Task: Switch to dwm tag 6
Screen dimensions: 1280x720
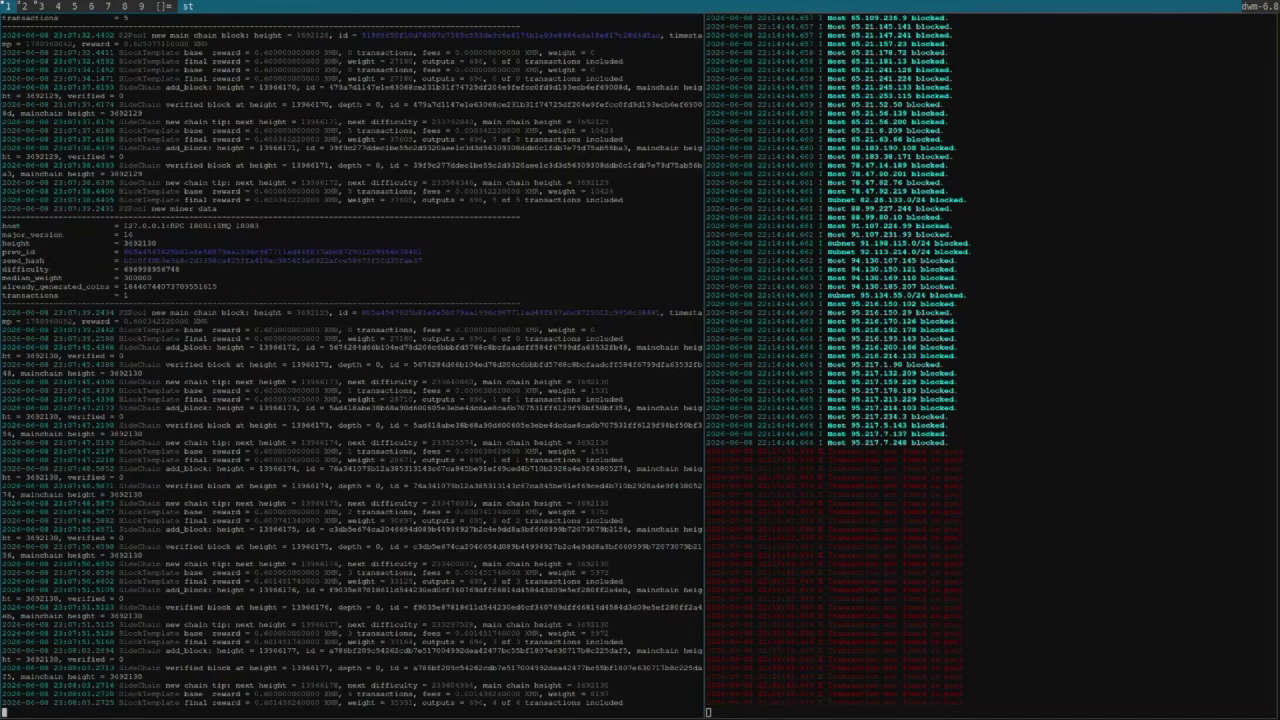Action: [92, 6]
